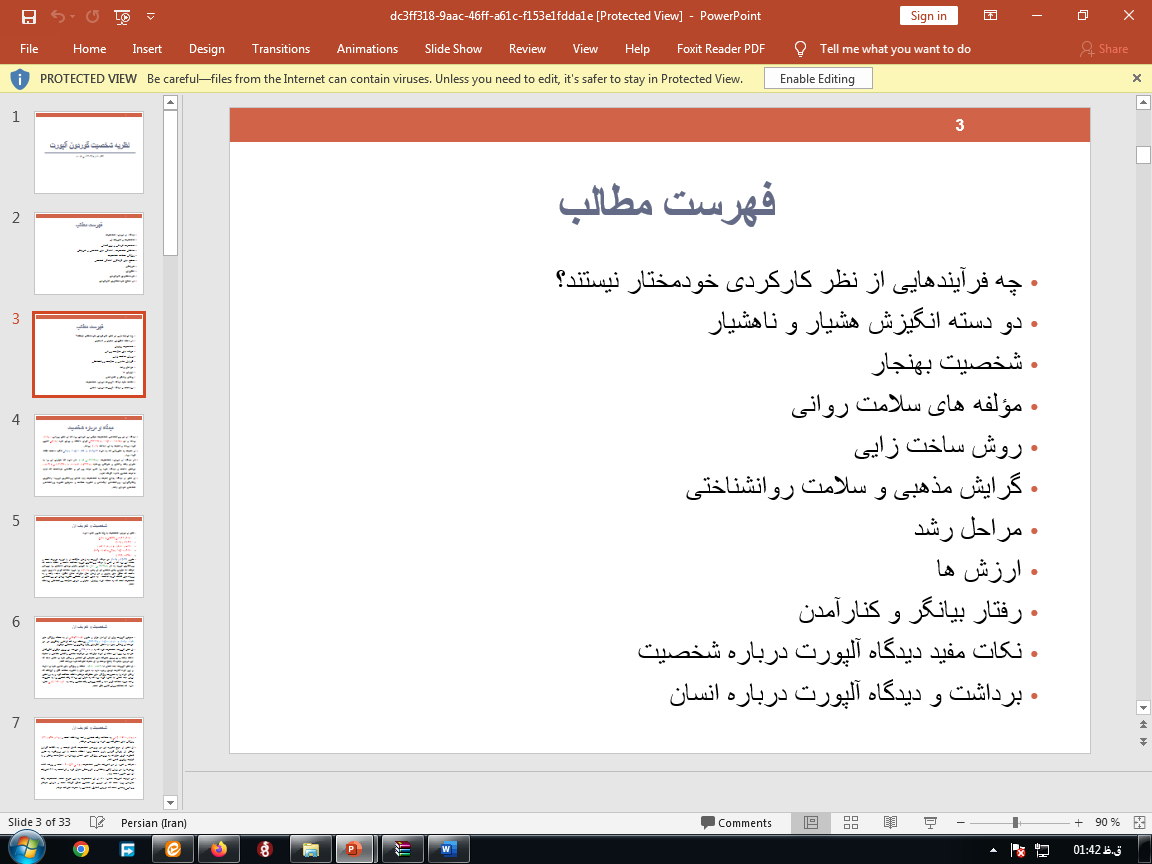
Task: Select slide 4 thumbnail
Action: [x=89, y=456]
